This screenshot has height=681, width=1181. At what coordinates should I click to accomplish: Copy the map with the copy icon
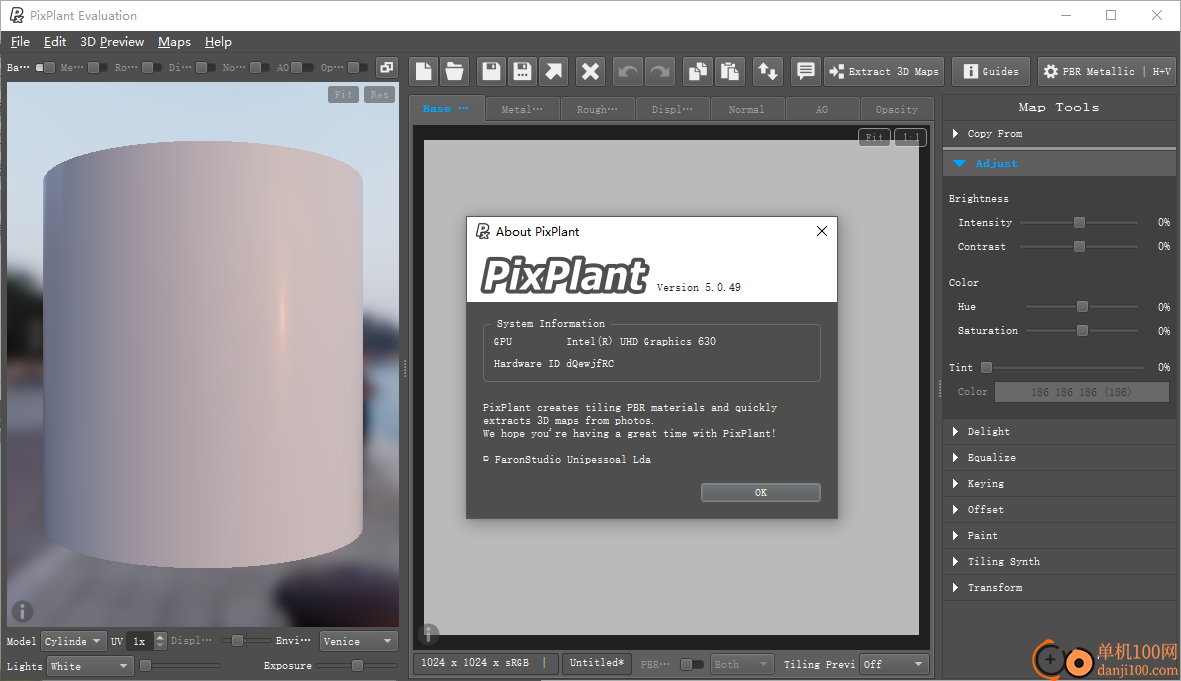698,72
